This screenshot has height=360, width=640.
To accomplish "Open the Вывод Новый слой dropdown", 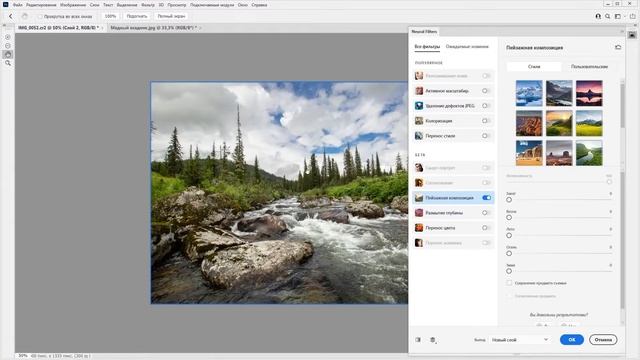I will click(519, 340).
